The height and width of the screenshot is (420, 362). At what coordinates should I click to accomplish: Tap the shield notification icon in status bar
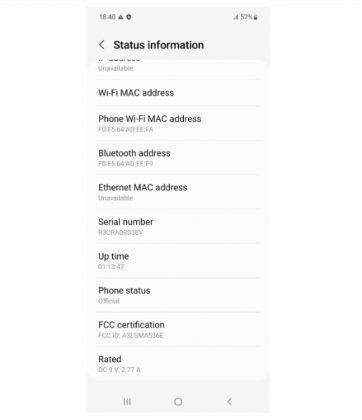pyautogui.click(x=129, y=17)
